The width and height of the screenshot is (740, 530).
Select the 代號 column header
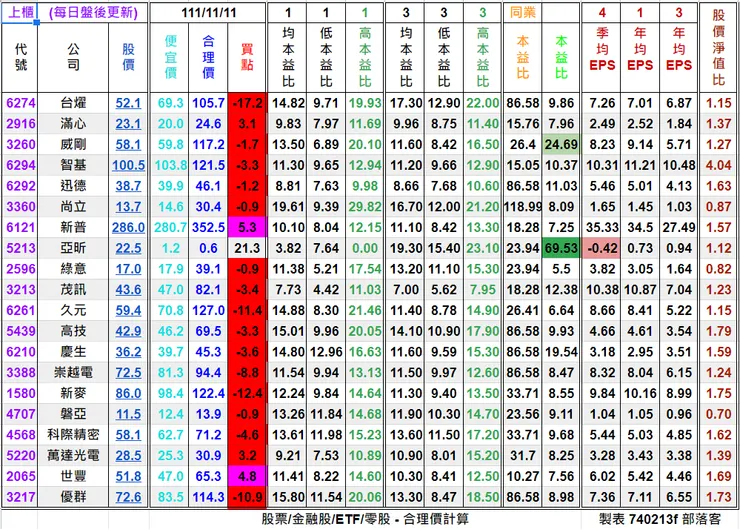pos(20,57)
